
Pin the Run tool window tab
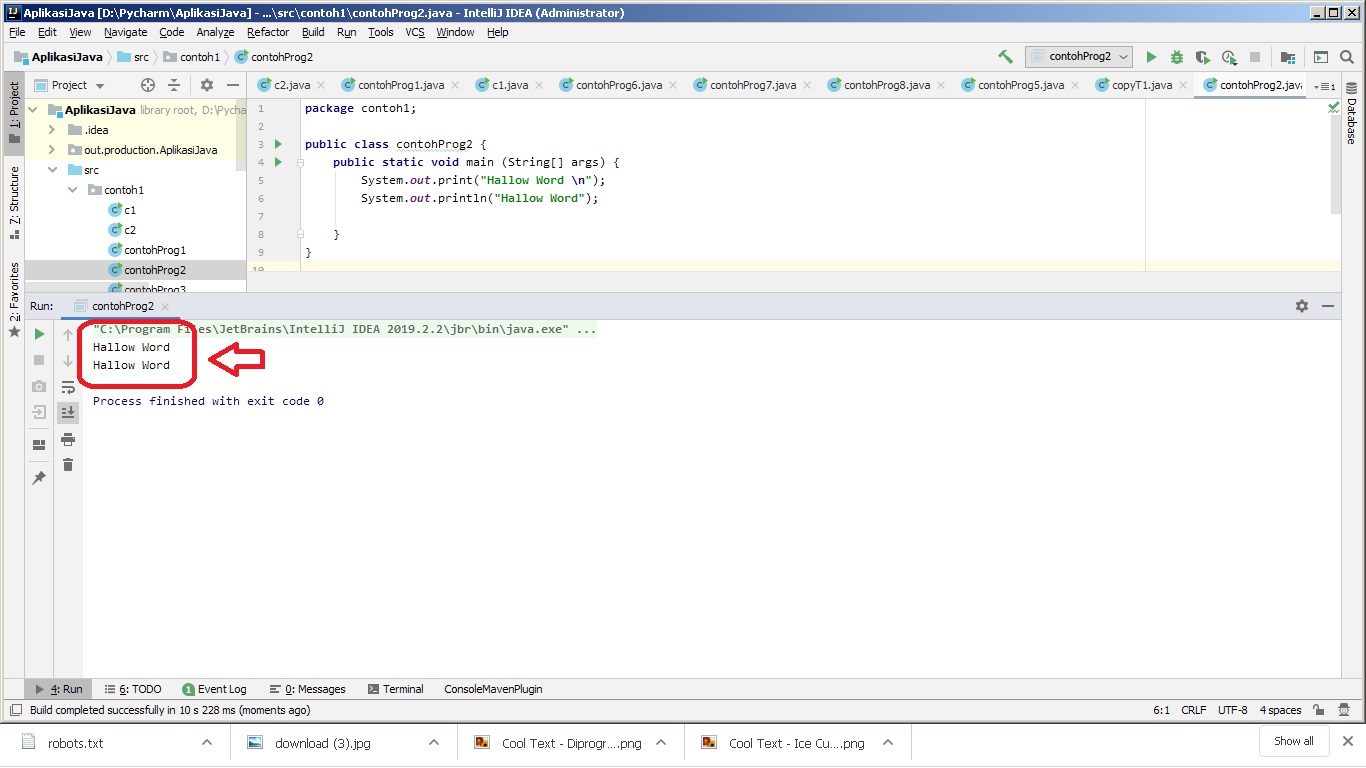tap(38, 477)
